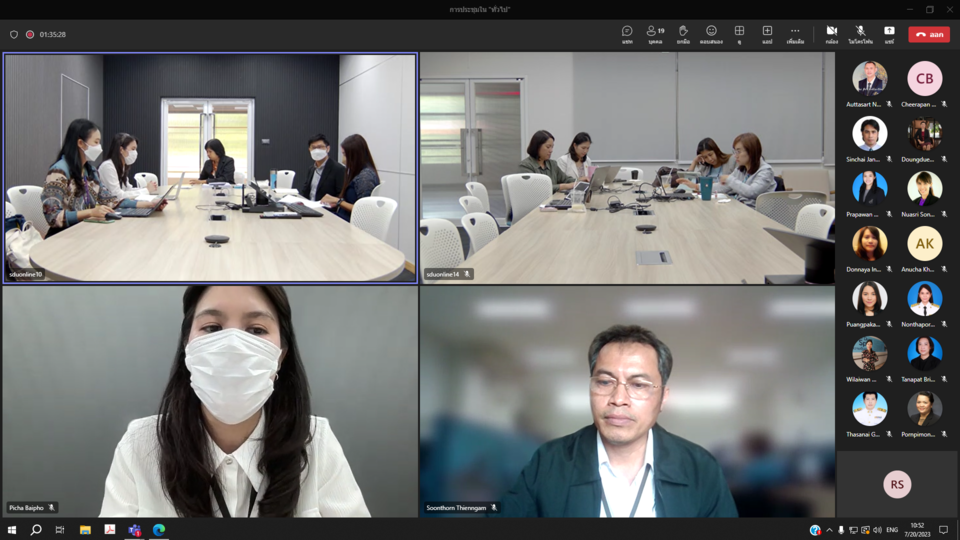Click the recording indicator icon
Screen dimensions: 960x540
(30, 34)
